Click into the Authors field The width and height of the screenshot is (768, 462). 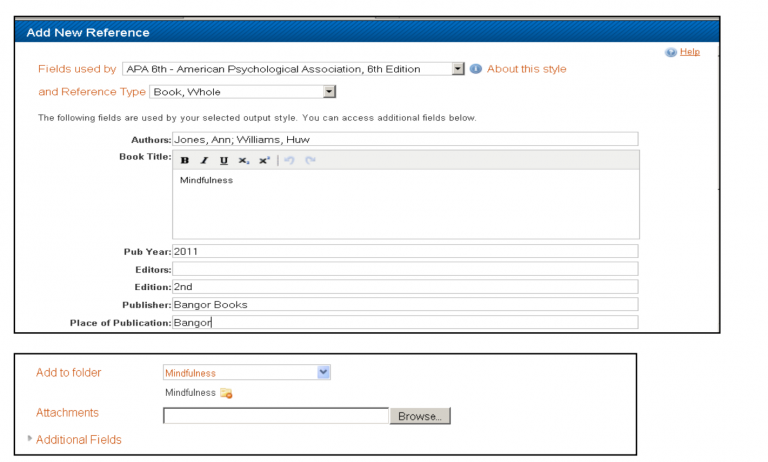pyautogui.click(x=405, y=139)
